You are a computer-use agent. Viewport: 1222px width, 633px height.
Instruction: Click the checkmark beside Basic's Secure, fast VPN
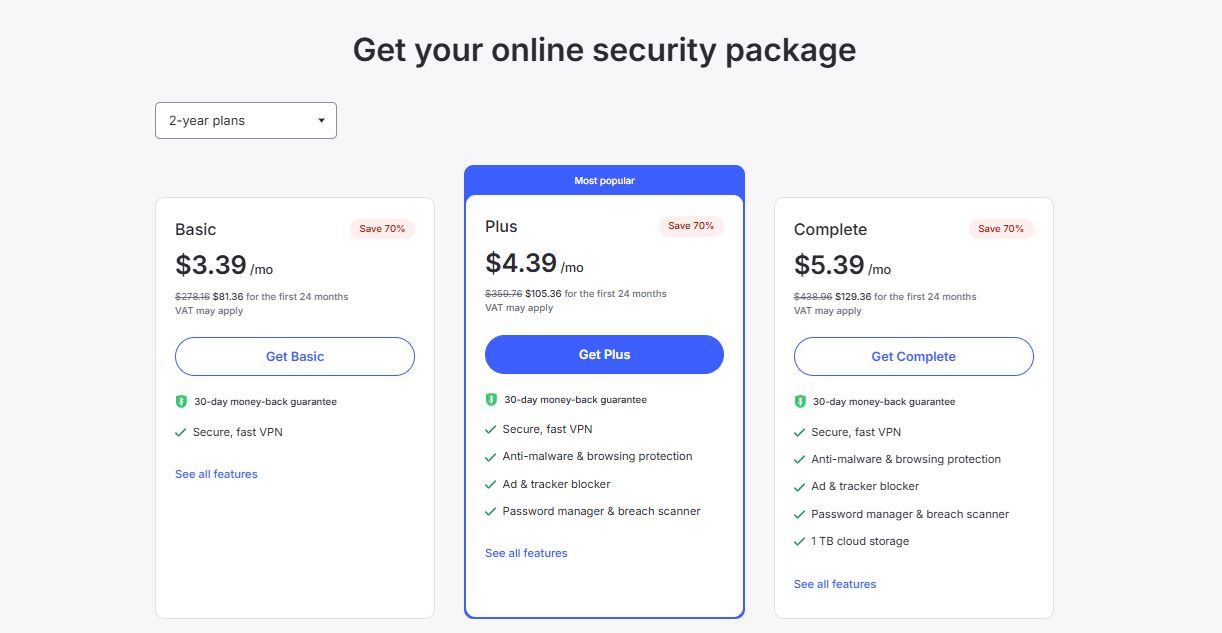(x=181, y=433)
